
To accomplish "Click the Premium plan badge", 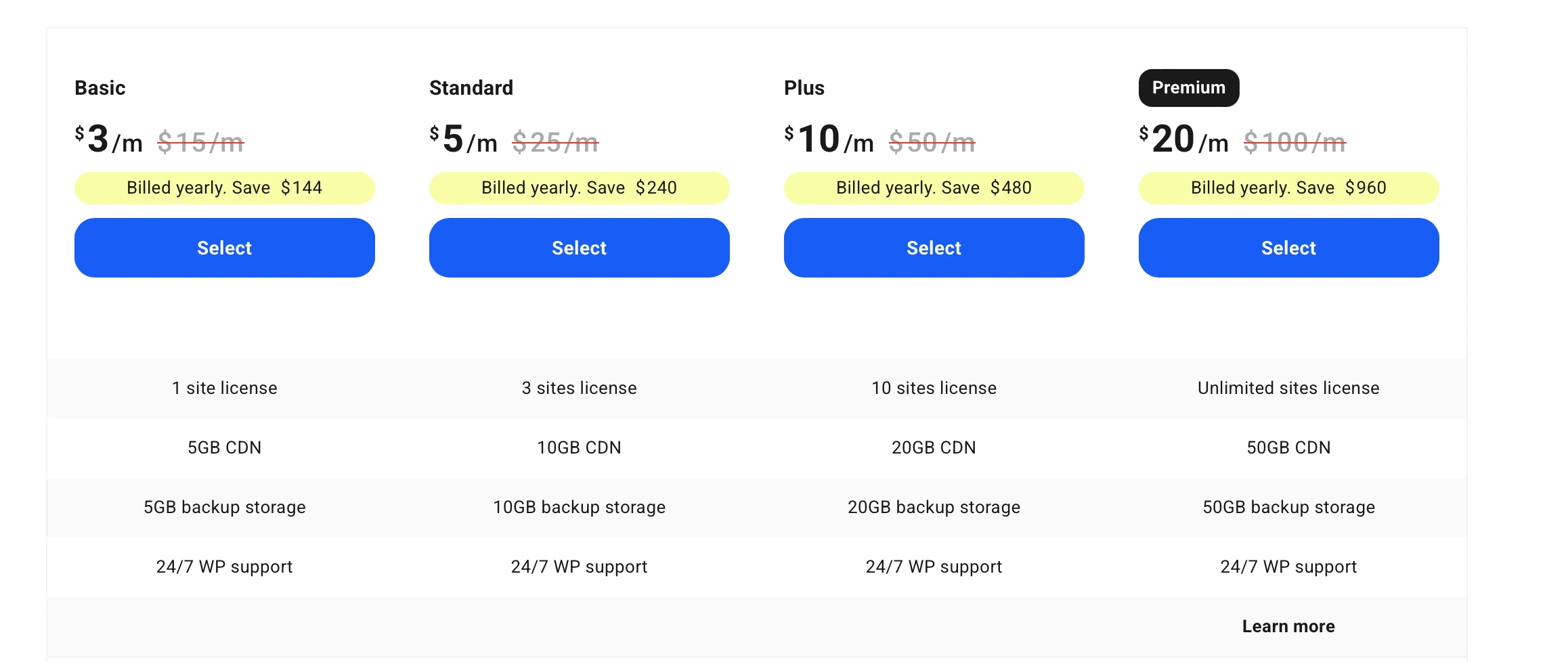I will tap(1188, 87).
